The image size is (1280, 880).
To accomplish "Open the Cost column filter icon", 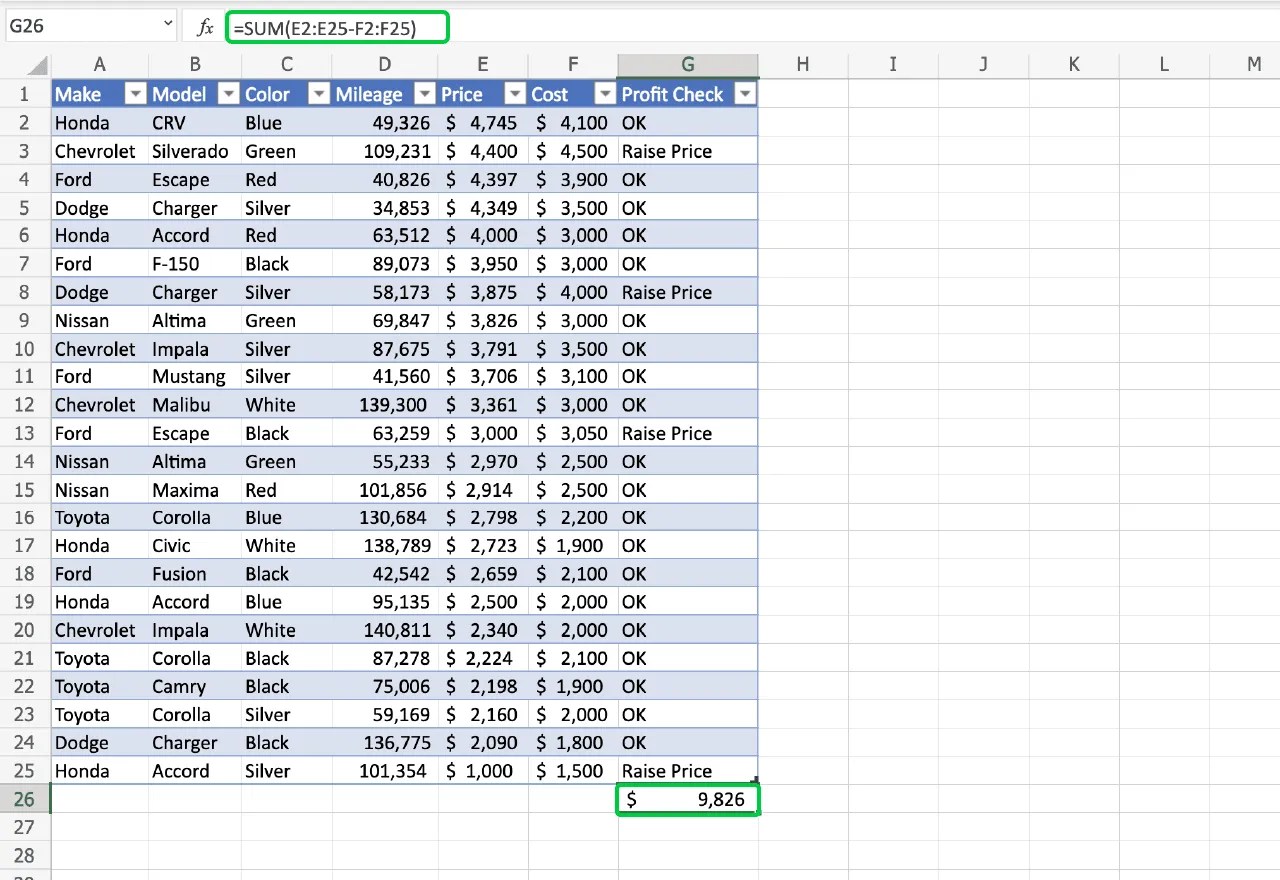I will [x=604, y=93].
